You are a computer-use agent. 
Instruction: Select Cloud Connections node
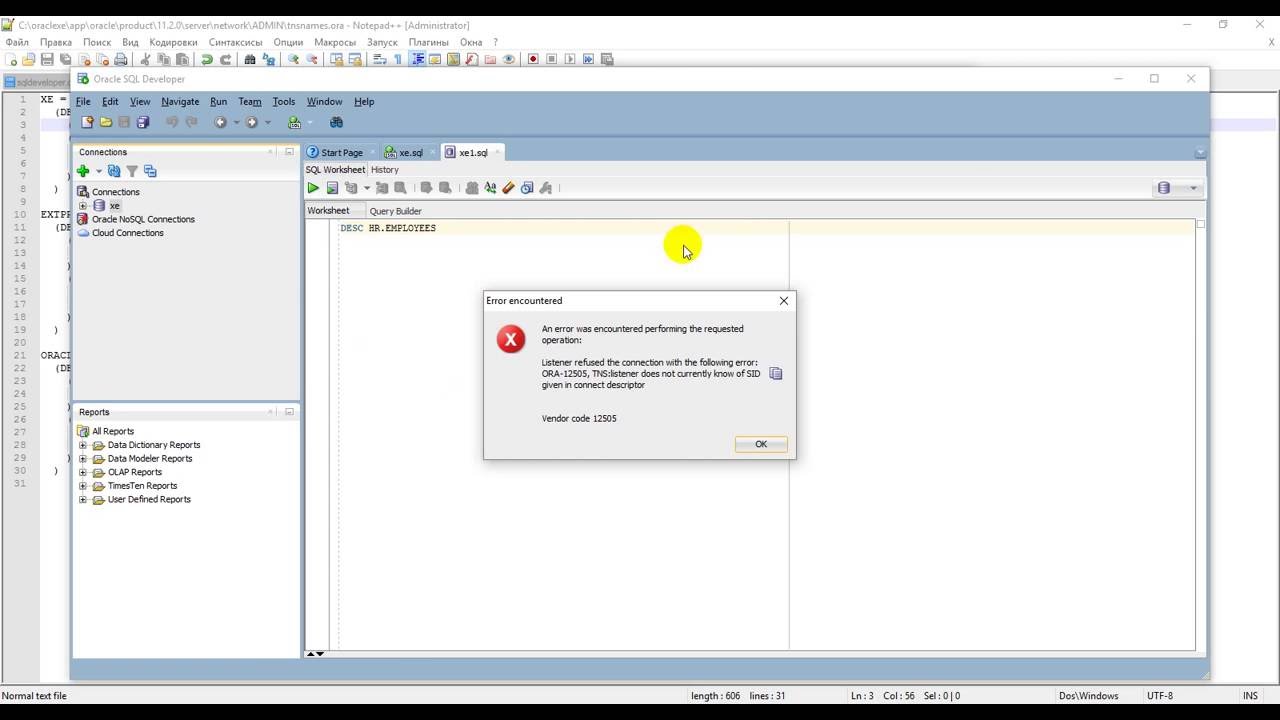(127, 233)
